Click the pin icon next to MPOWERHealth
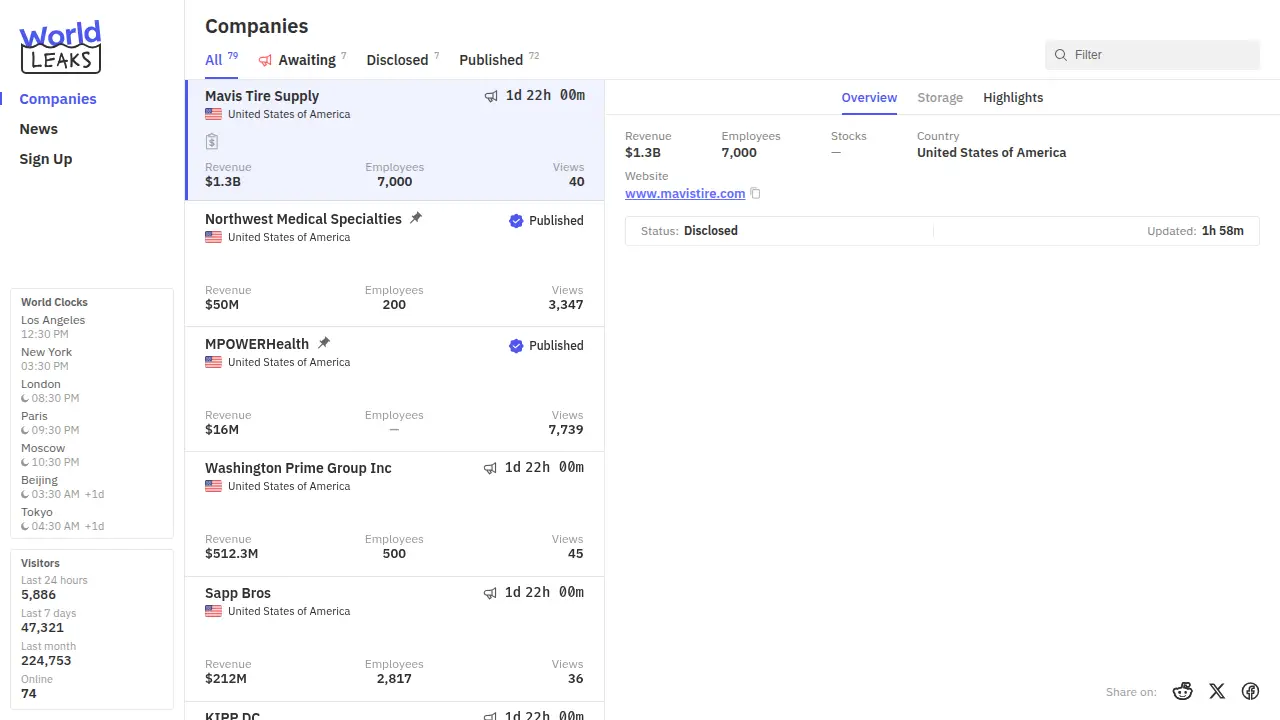The width and height of the screenshot is (1280, 720). click(324, 343)
